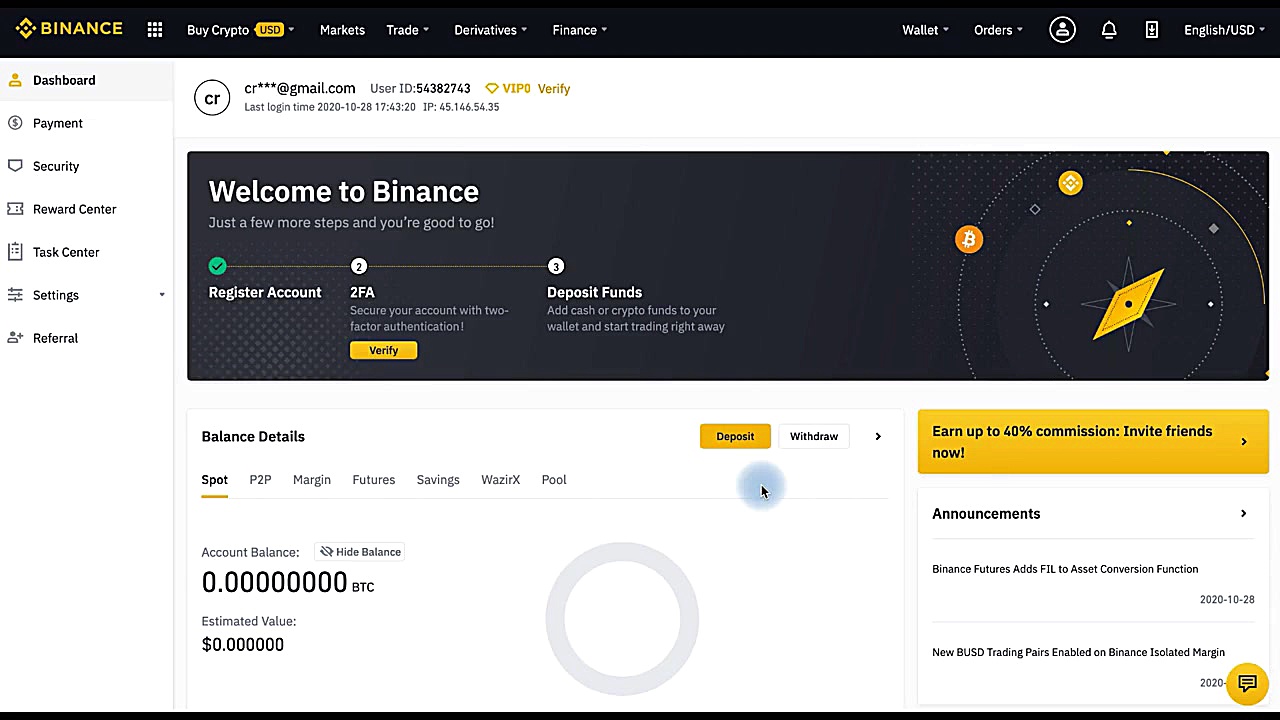Viewport: 1280px width, 720px height.
Task: Open the invite friends commission banner
Action: pyautogui.click(x=1093, y=442)
